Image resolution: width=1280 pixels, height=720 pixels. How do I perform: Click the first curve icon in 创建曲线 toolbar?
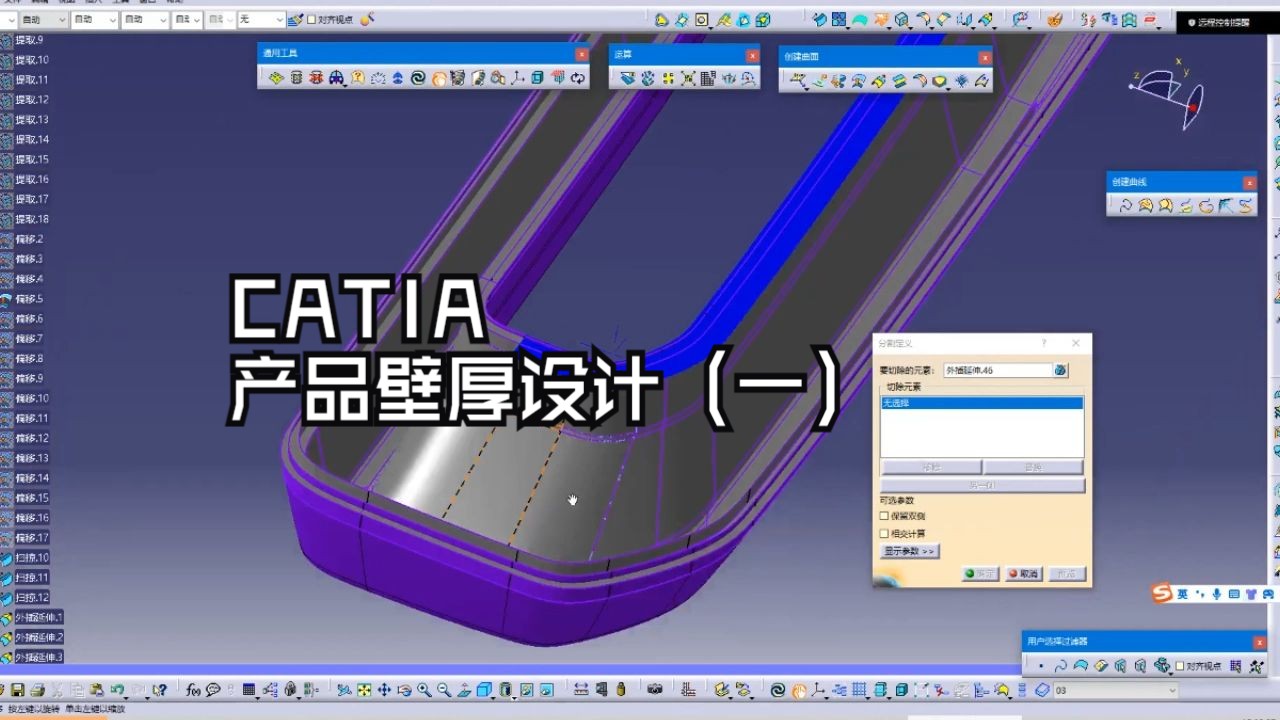pyautogui.click(x=1125, y=206)
